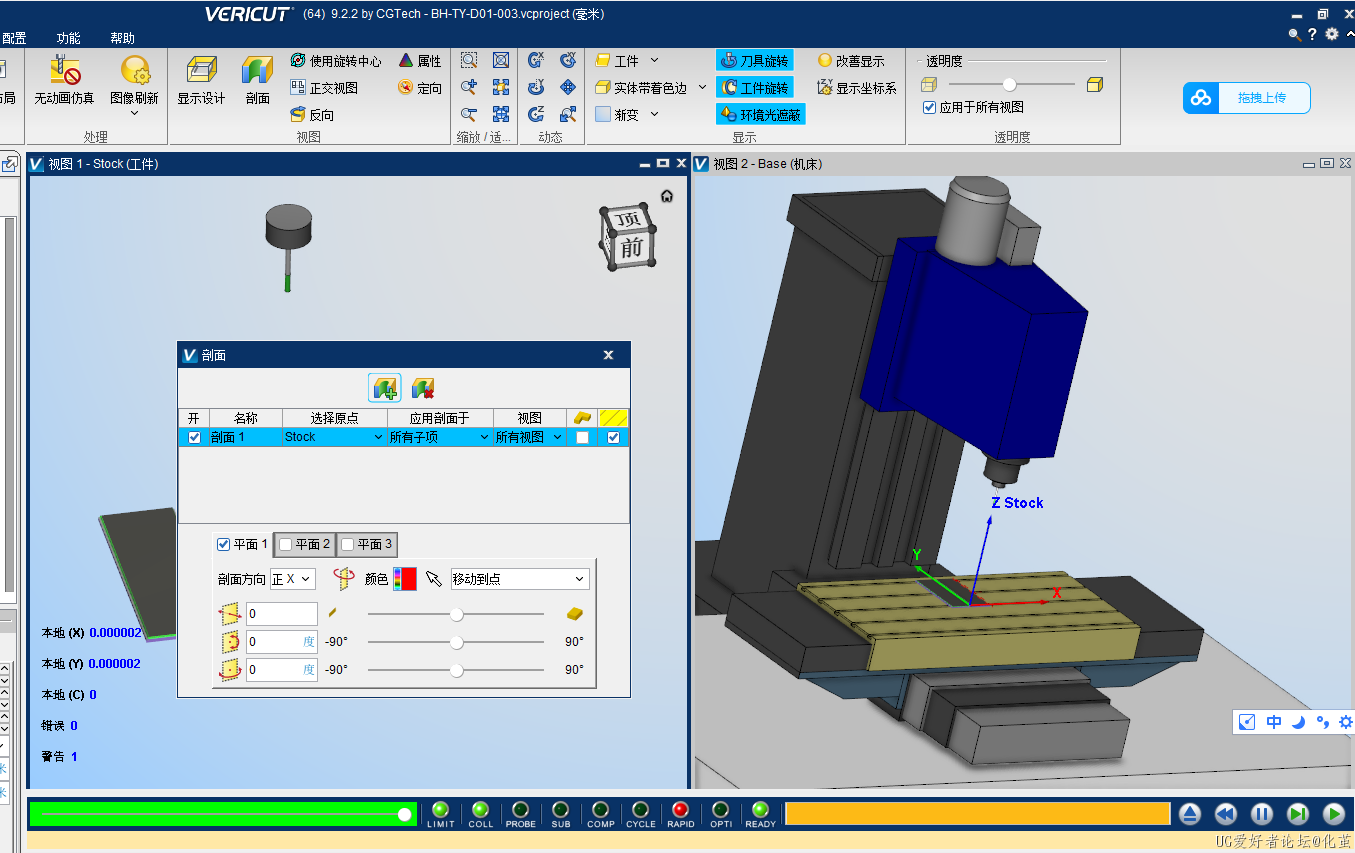This screenshot has height=853, width=1355.
Task: Open the 配置 menu
Action: click(x=14, y=38)
